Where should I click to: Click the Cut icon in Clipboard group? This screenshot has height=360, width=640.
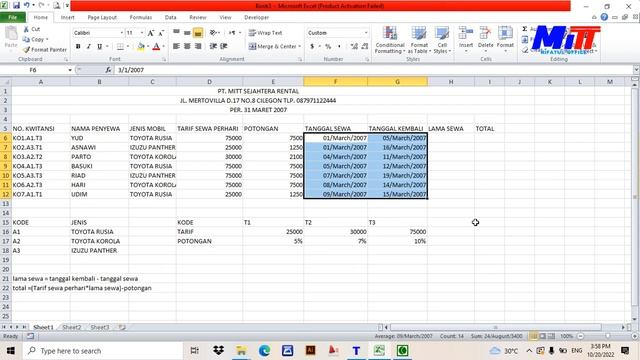26,29
